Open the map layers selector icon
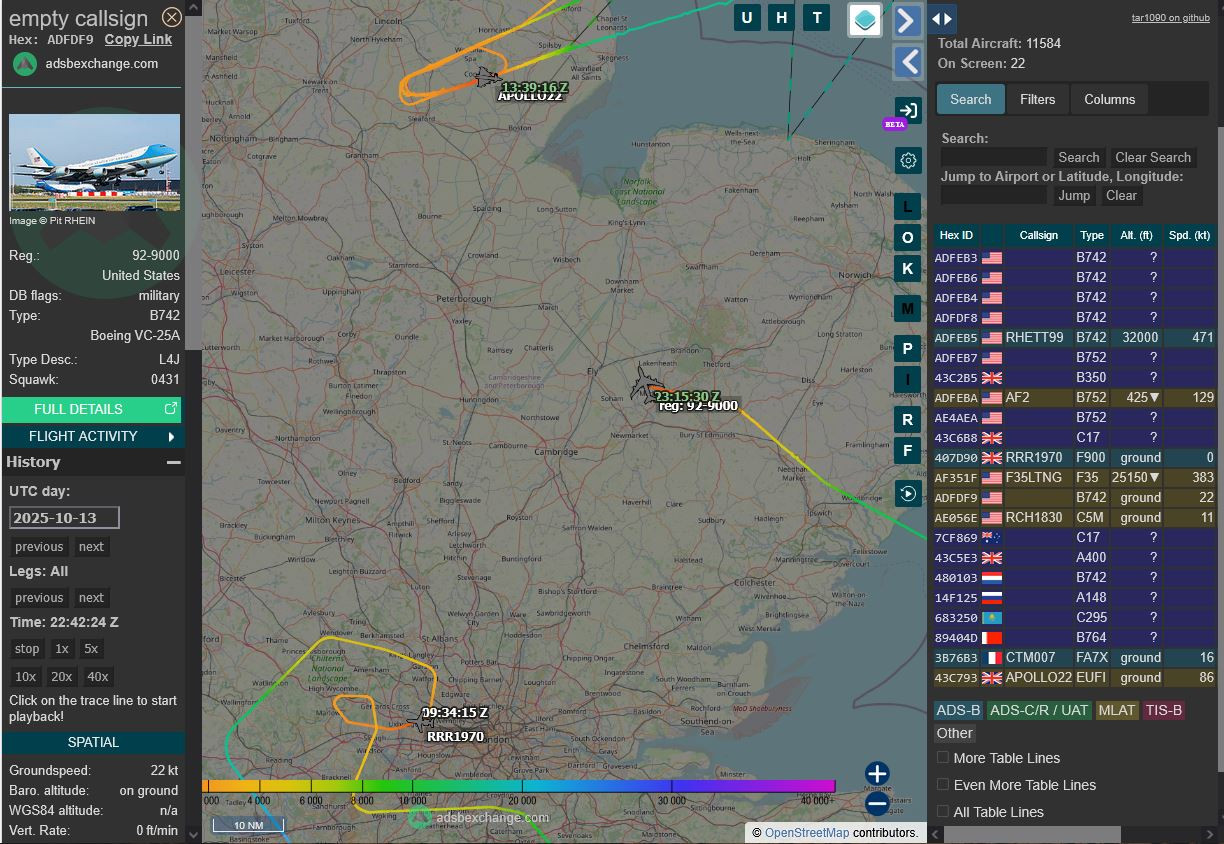 864,19
